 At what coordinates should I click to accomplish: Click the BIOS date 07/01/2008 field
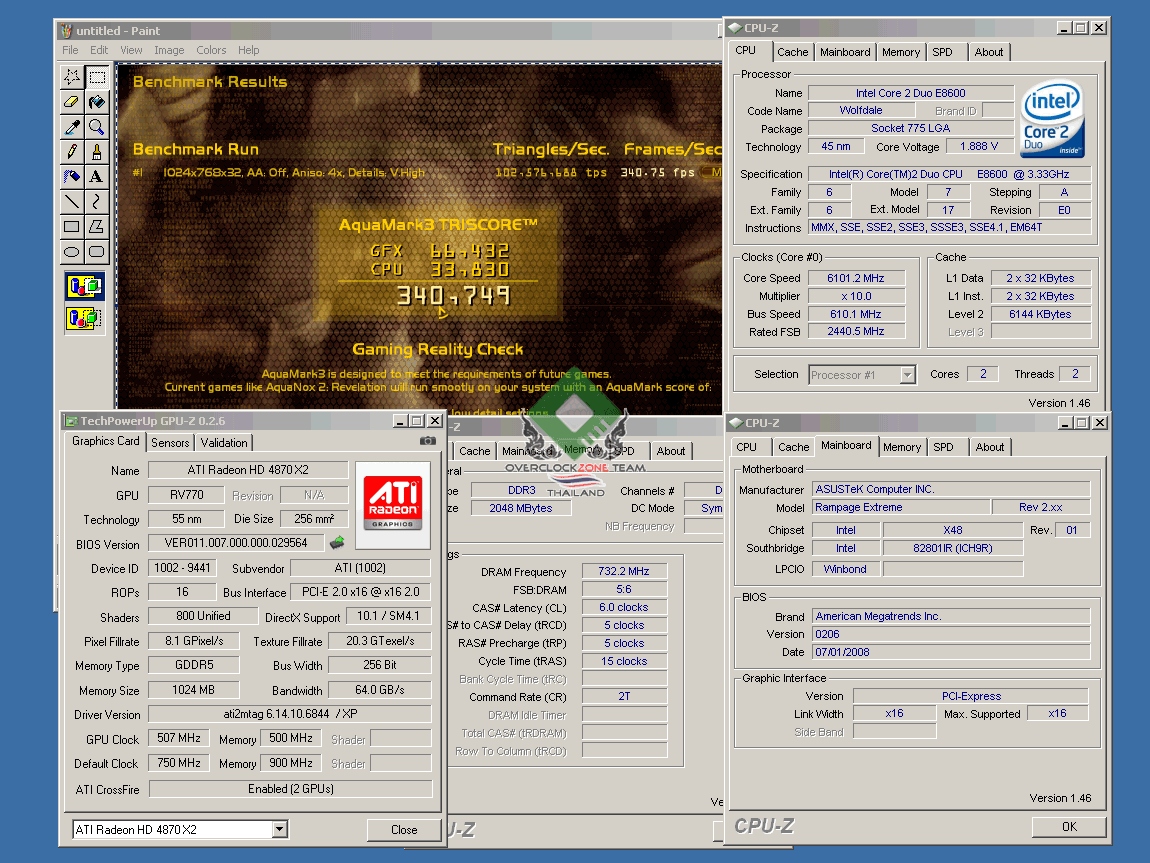(x=951, y=652)
